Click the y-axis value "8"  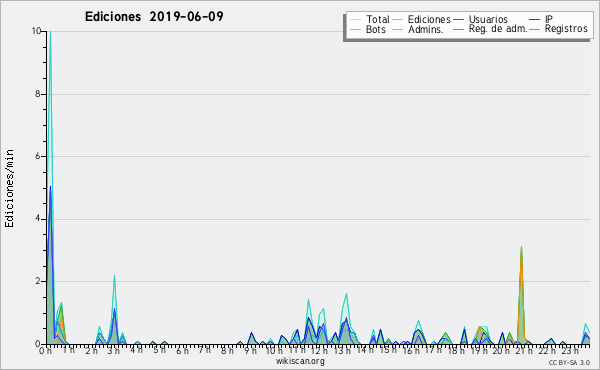tap(38, 94)
